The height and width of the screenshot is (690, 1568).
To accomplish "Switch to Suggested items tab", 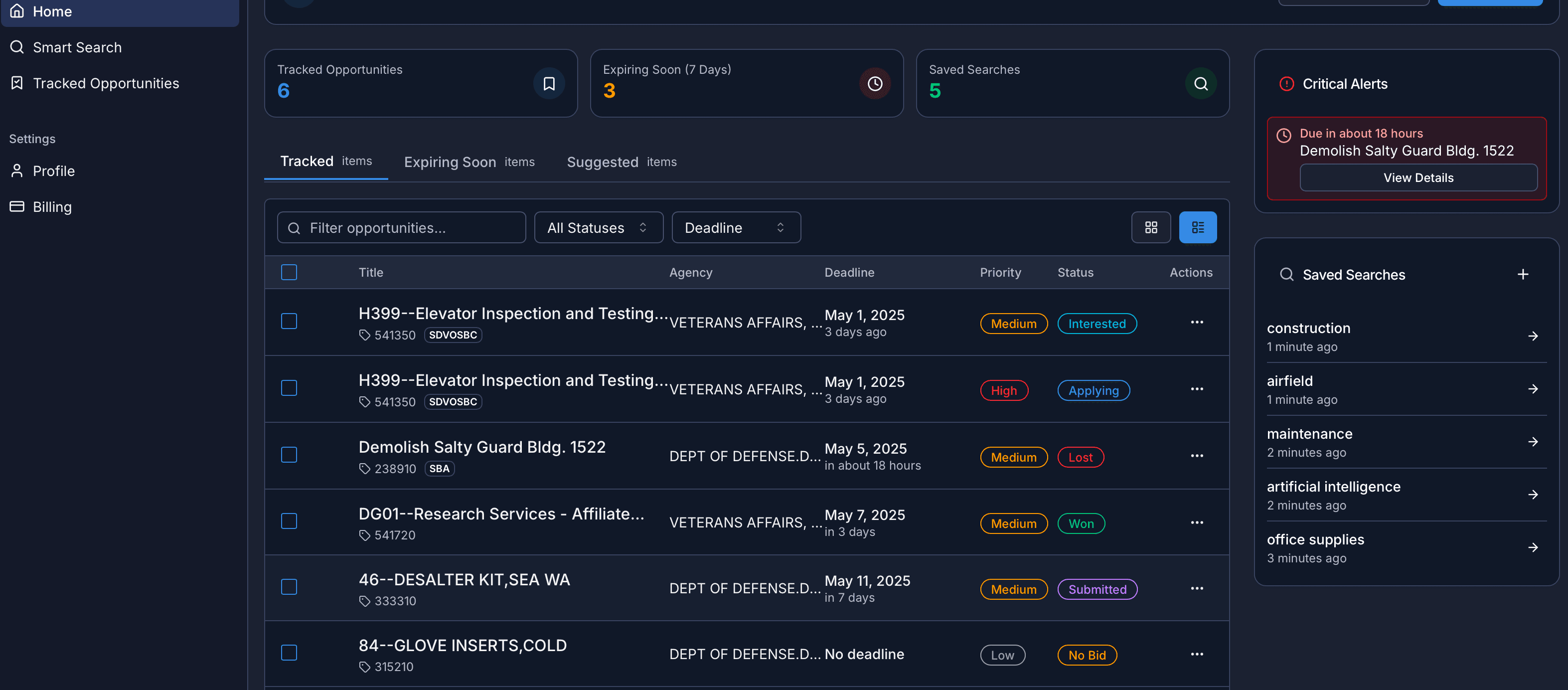I will [x=622, y=162].
